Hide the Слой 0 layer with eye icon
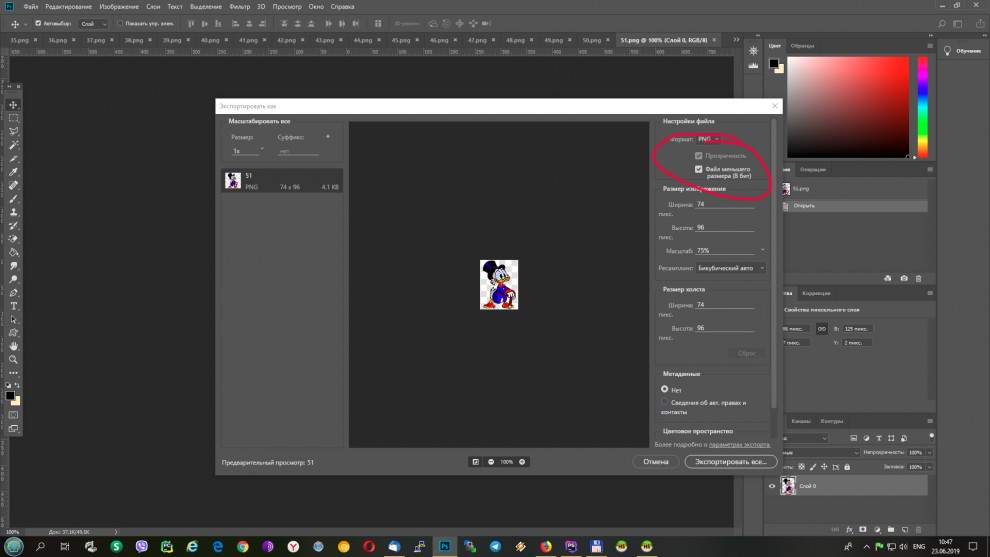This screenshot has height=557, width=990. (772, 486)
